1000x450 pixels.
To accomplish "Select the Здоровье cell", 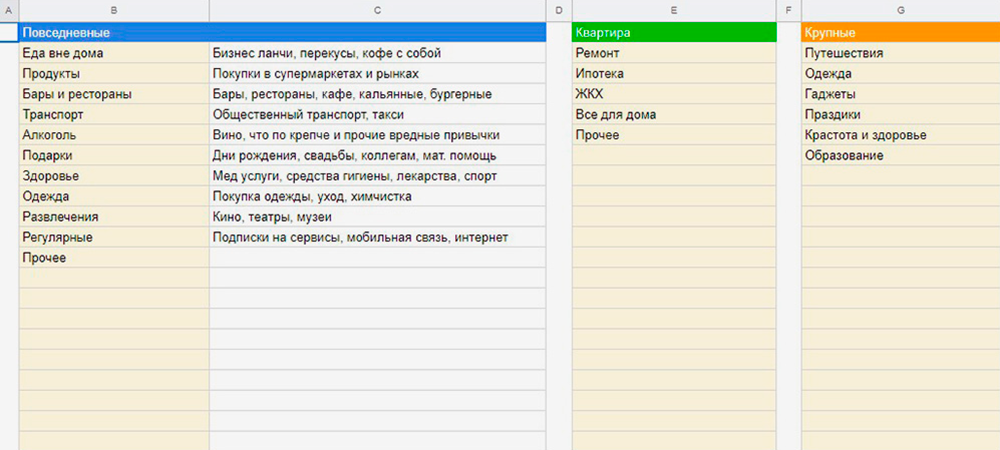I will point(114,176).
